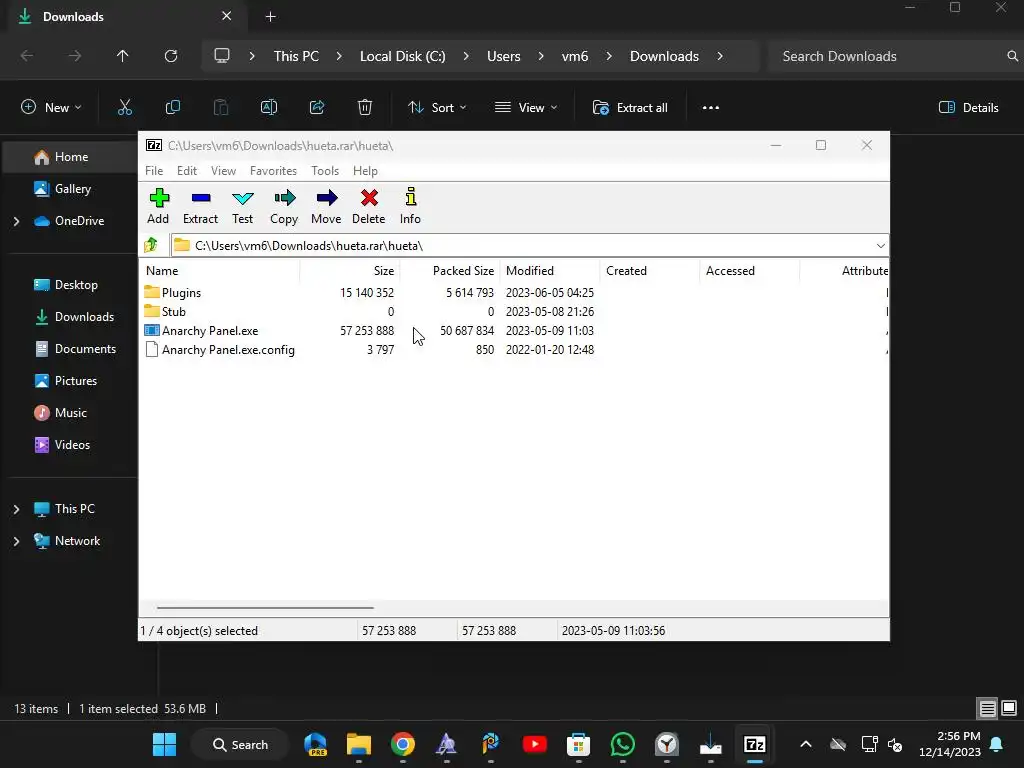1024x768 pixels.
Task: Open the File menu in 7-Zip
Action: 154,170
